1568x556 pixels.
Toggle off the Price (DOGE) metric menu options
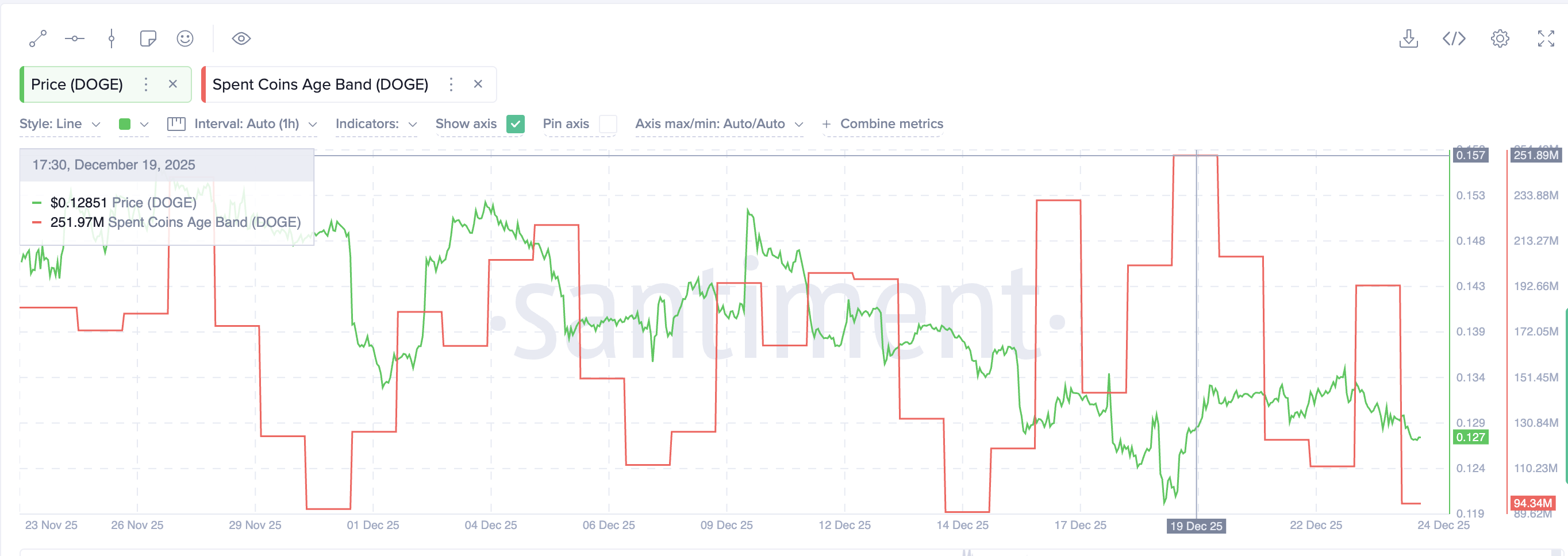[145, 84]
